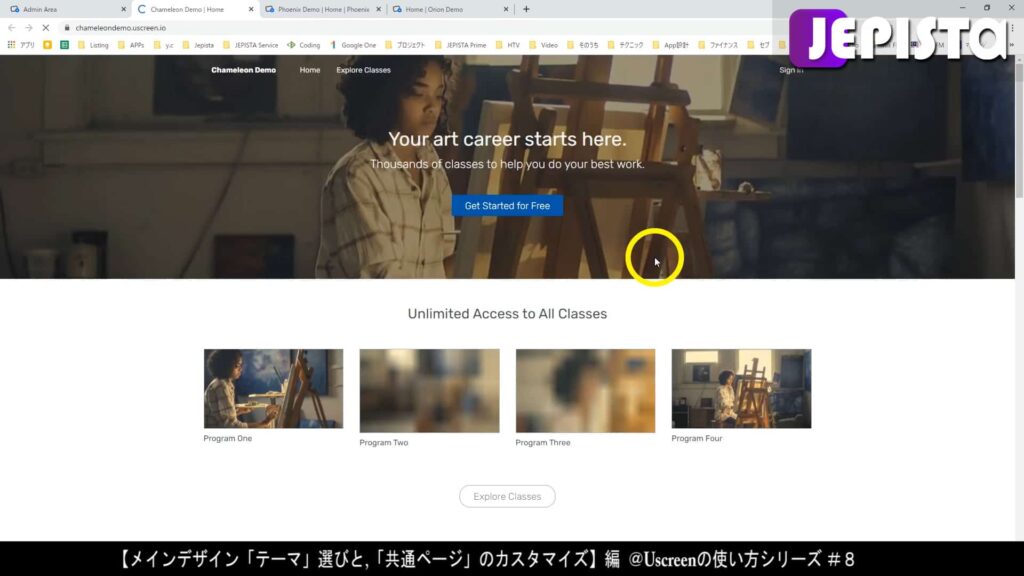Screen dimensions: 1024x576
Task: Click the Sign In link
Action: pyautogui.click(x=791, y=70)
